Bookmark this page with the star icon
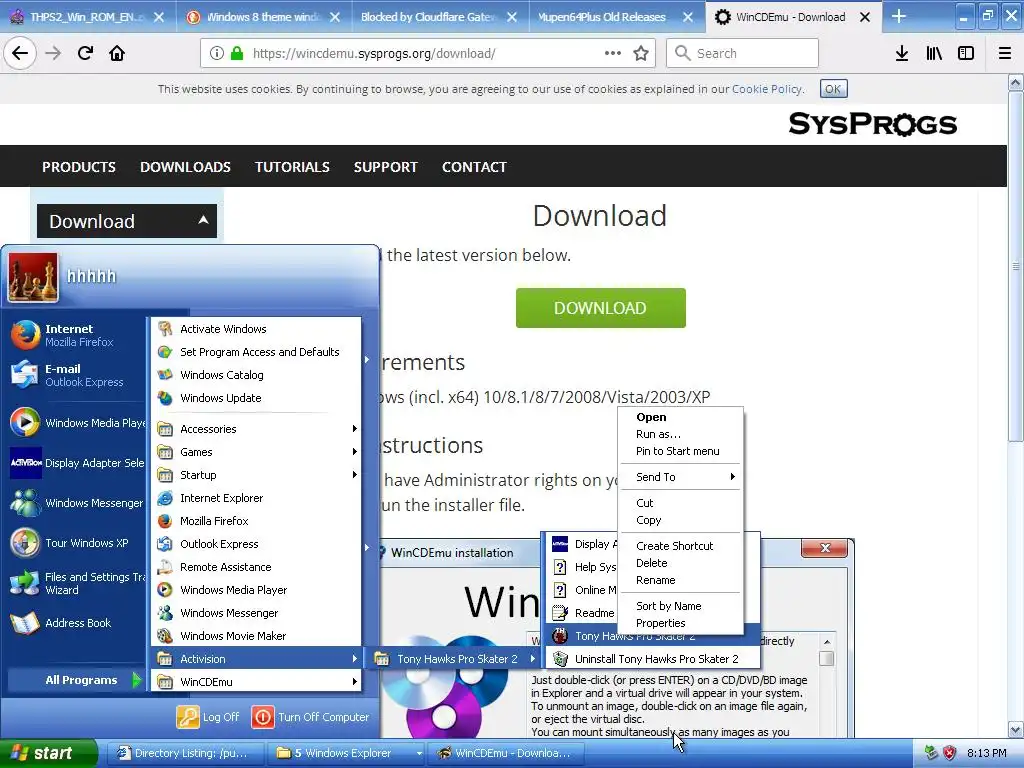The image size is (1024, 768). coord(641,54)
